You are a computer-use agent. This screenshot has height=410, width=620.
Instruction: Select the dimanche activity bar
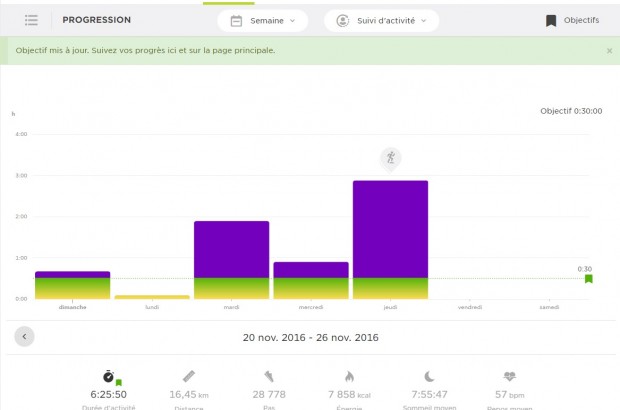pos(72,285)
